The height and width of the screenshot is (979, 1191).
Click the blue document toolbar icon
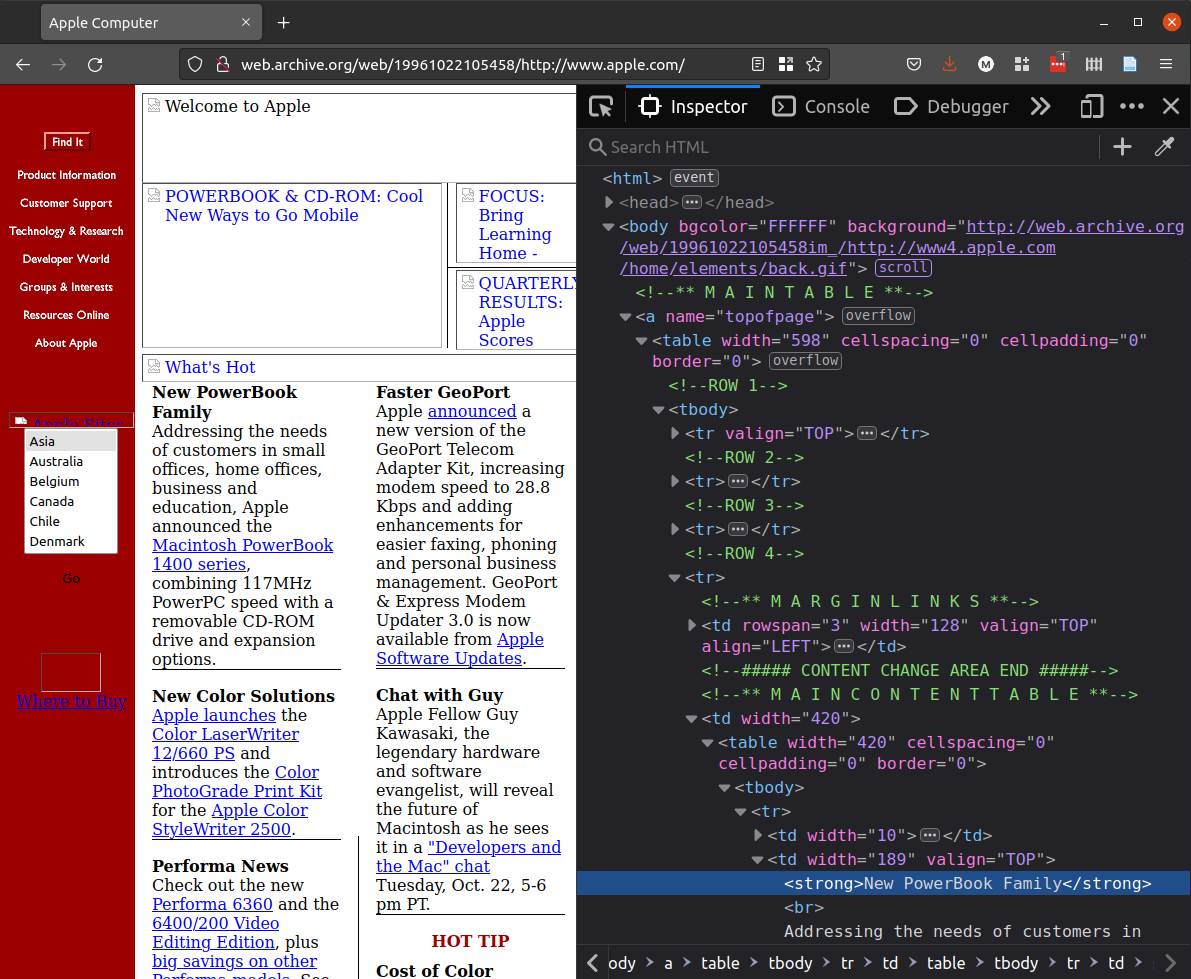pos(1129,65)
